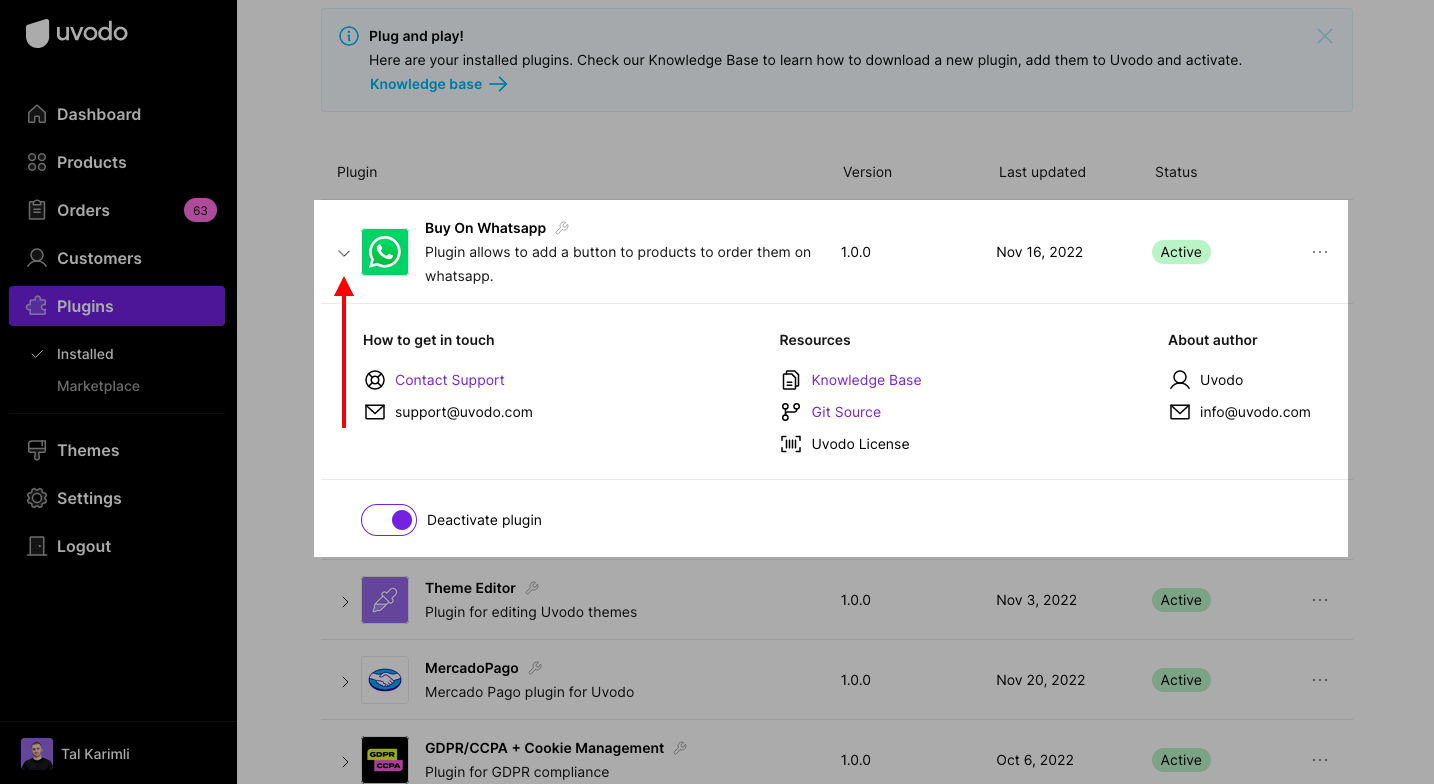
Task: Click the wrench icon beside Buy On Whatsapp
Action: (562, 228)
